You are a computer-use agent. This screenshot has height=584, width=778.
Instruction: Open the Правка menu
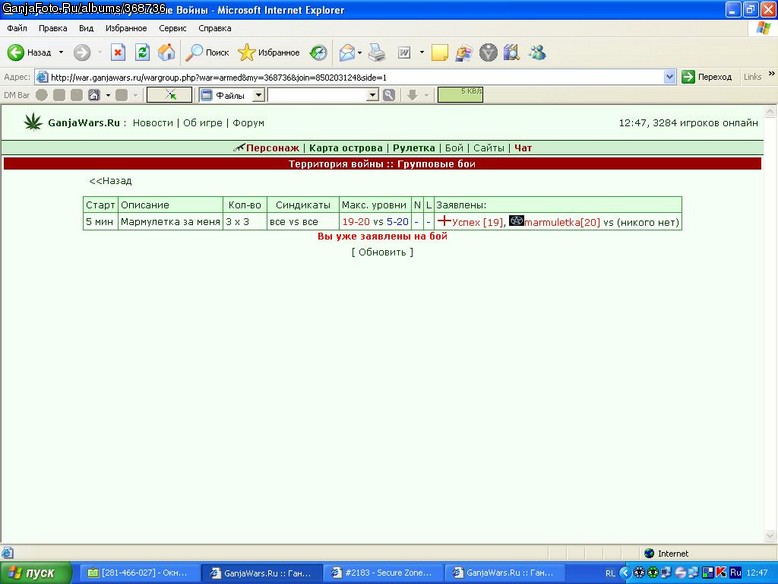click(53, 28)
